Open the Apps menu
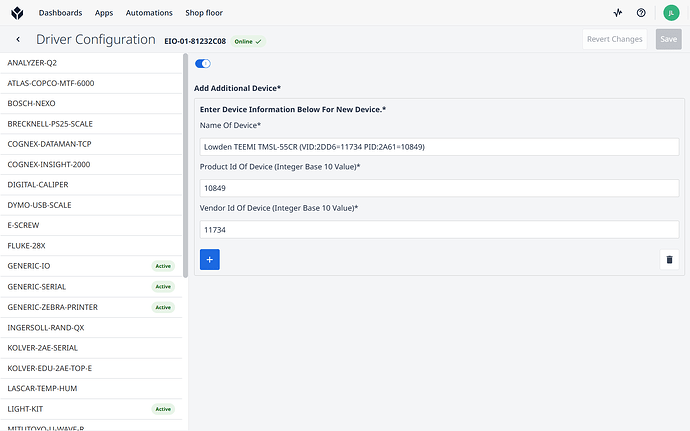The image size is (690, 431). click(x=104, y=13)
